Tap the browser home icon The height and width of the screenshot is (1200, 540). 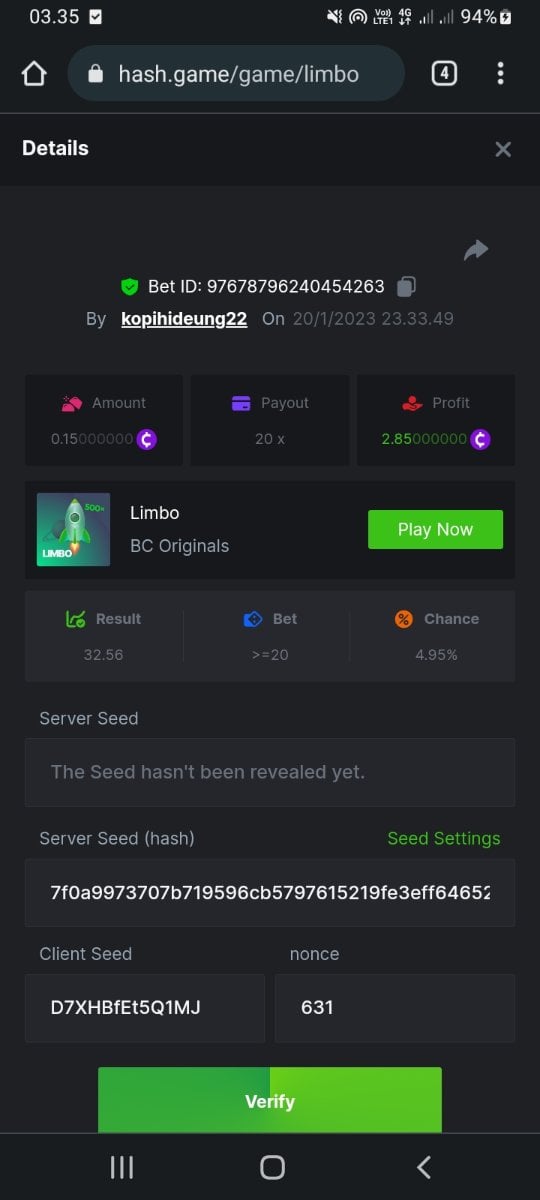click(34, 74)
